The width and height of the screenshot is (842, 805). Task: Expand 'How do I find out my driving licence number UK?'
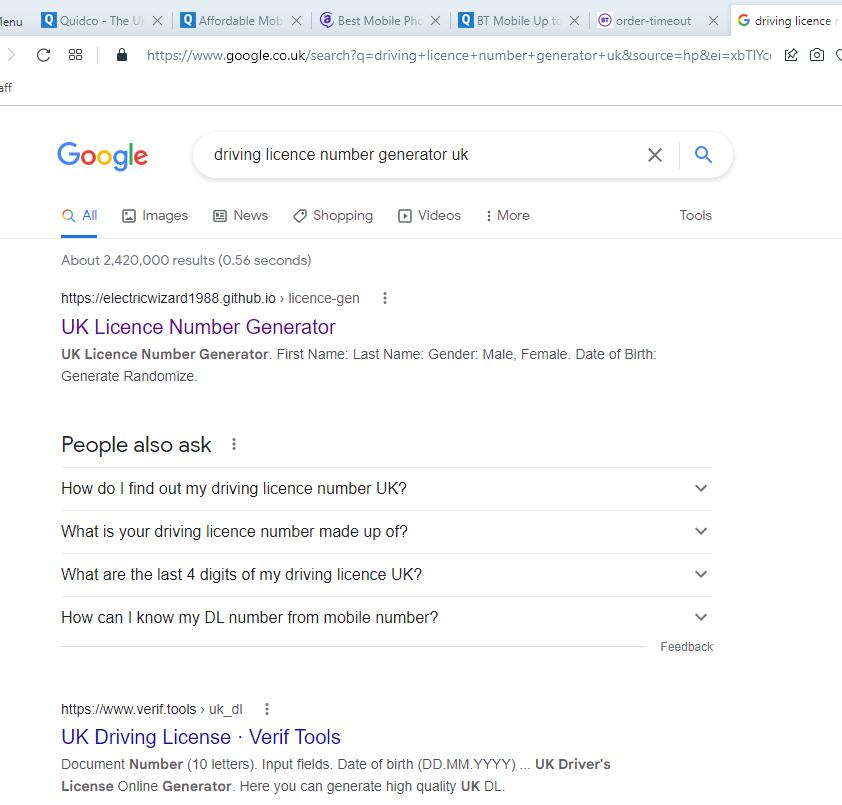[387, 489]
